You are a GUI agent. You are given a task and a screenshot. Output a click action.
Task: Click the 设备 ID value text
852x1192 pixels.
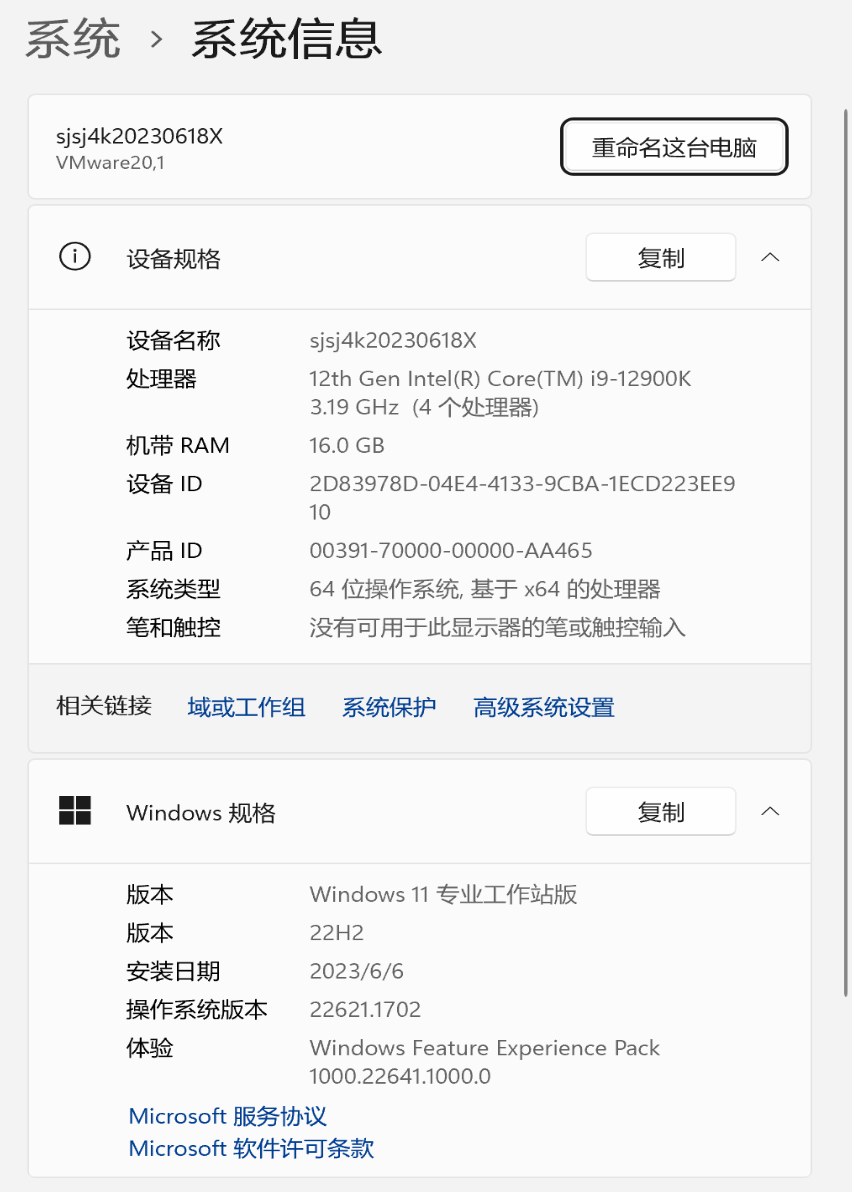click(522, 498)
